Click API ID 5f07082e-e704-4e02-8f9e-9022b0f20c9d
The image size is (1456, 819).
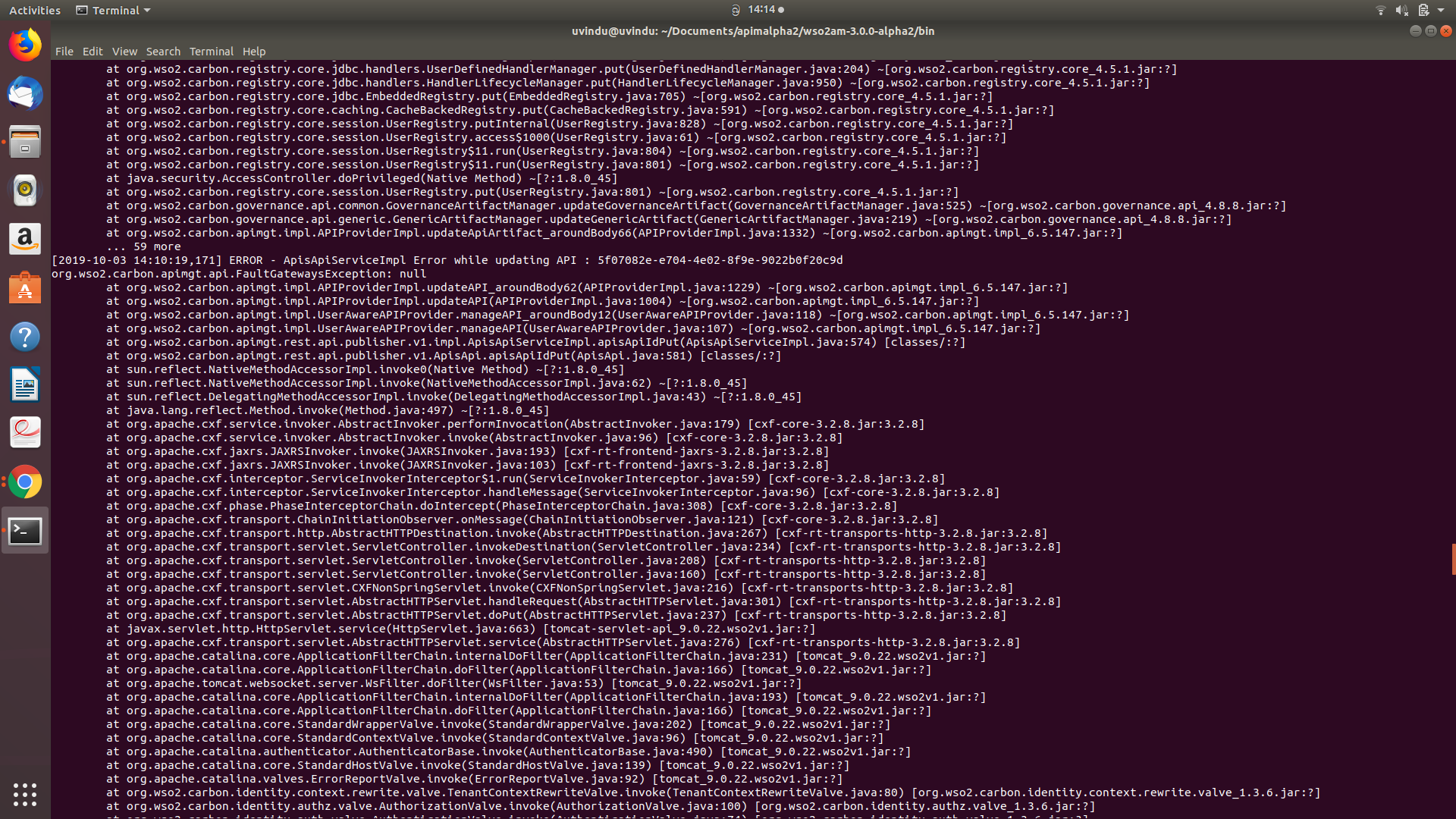720,260
